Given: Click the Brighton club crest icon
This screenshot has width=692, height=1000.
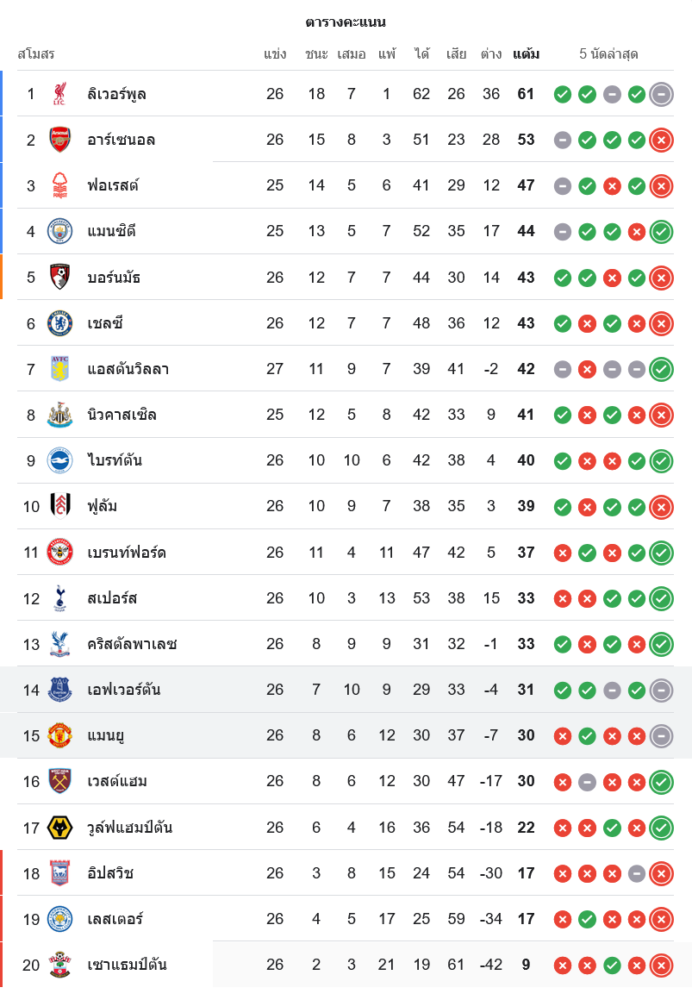Looking at the screenshot, I should 60,461.
